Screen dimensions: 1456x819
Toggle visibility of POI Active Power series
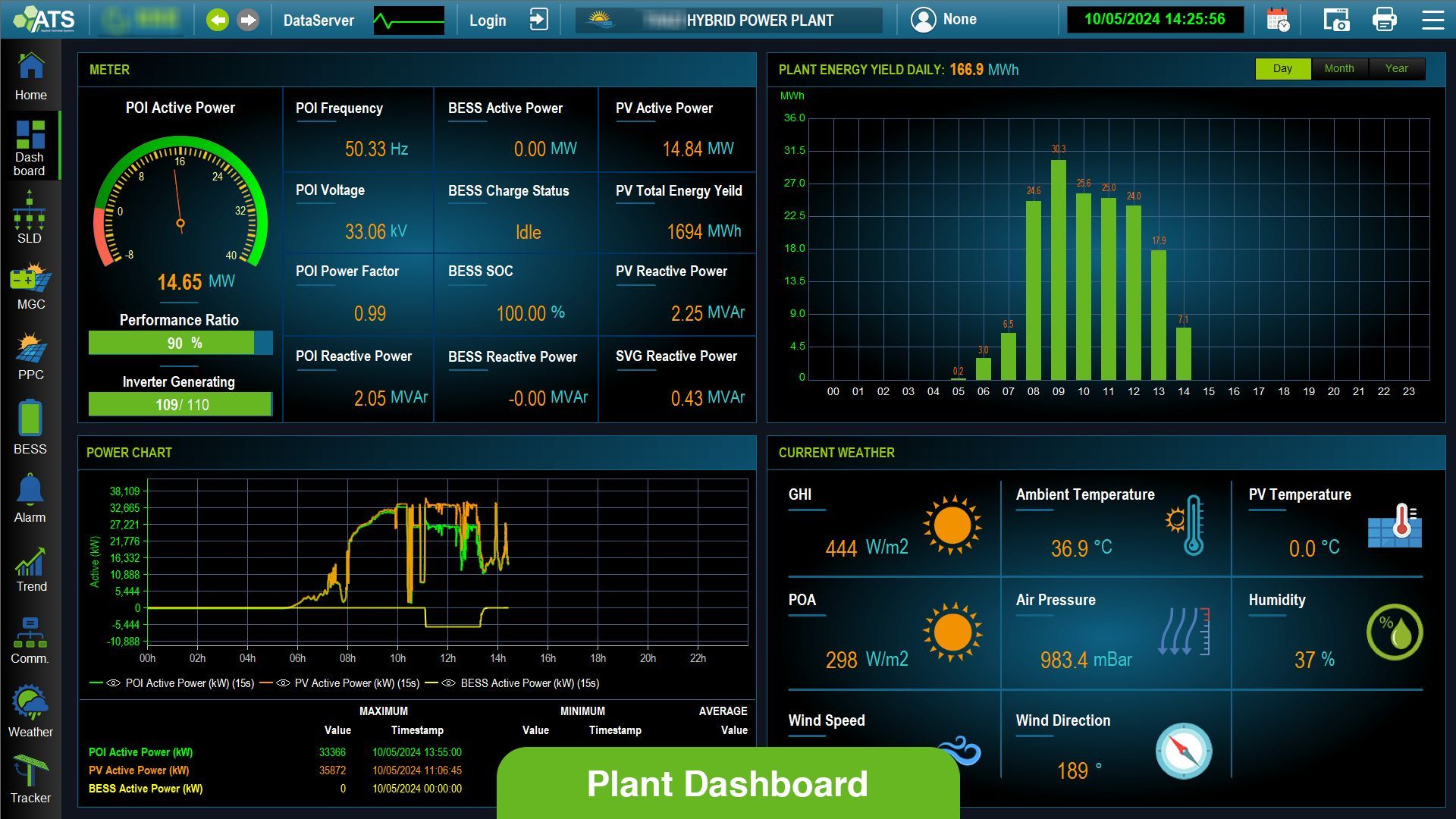click(x=114, y=683)
